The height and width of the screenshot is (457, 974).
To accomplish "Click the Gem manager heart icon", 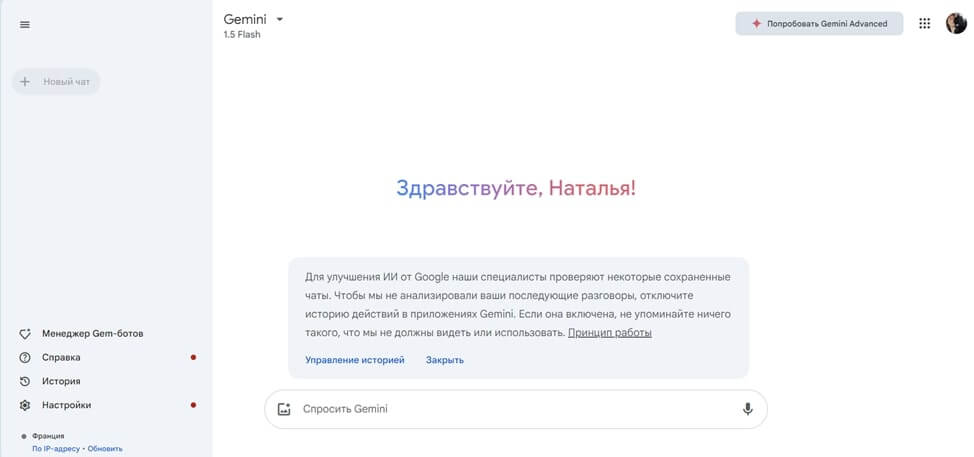I will click(25, 333).
